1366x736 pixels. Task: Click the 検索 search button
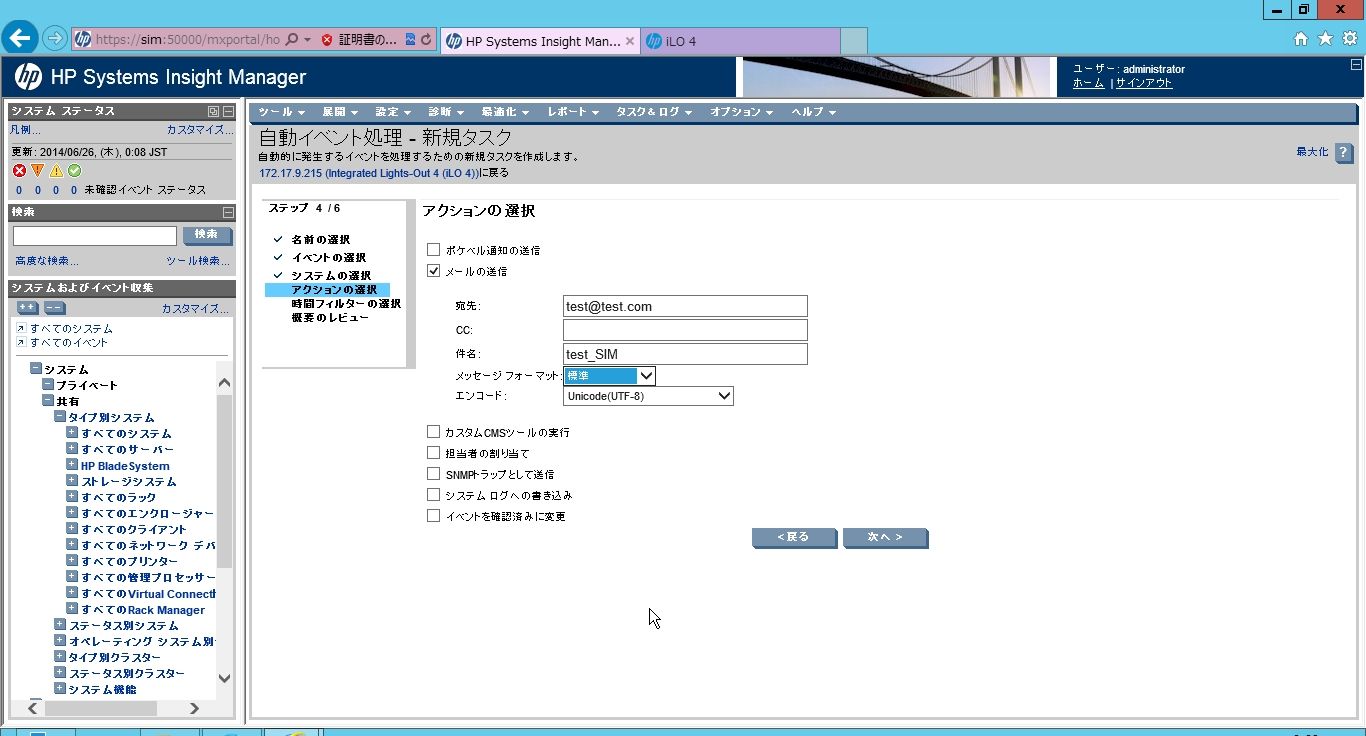point(207,235)
